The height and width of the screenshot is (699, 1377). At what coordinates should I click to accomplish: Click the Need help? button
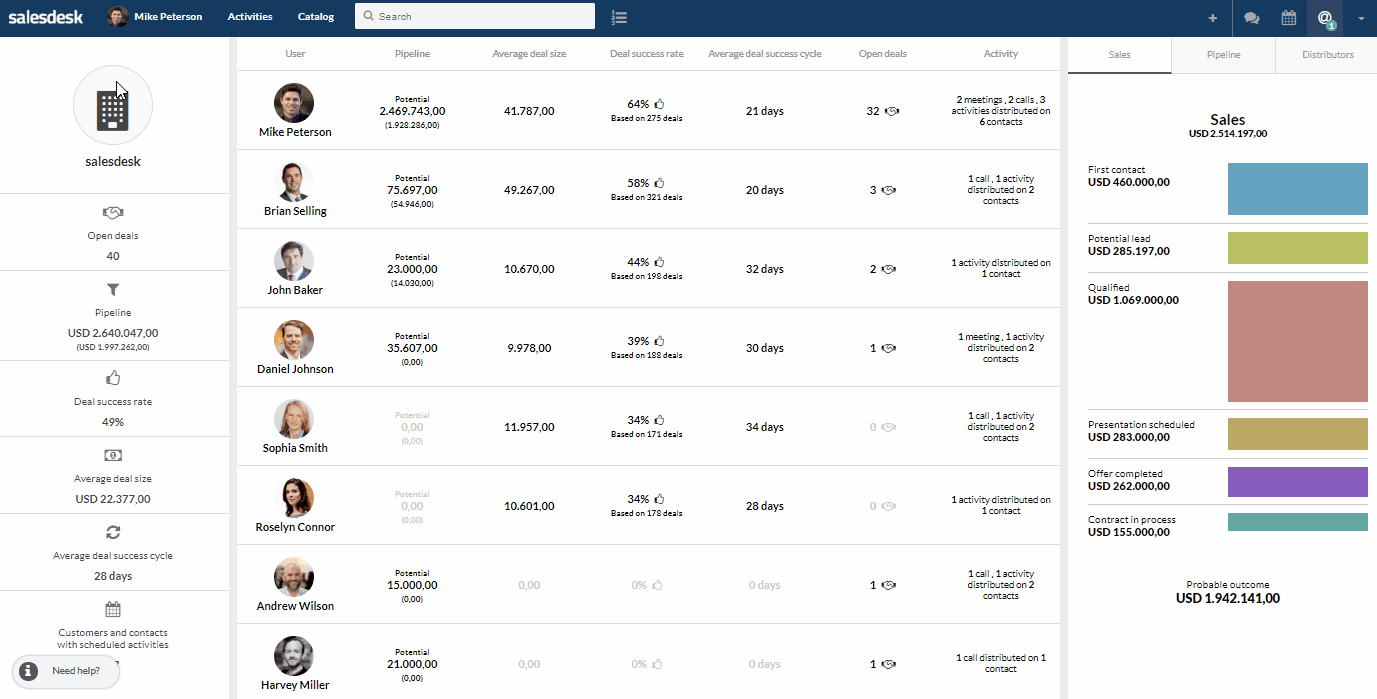(x=66, y=671)
